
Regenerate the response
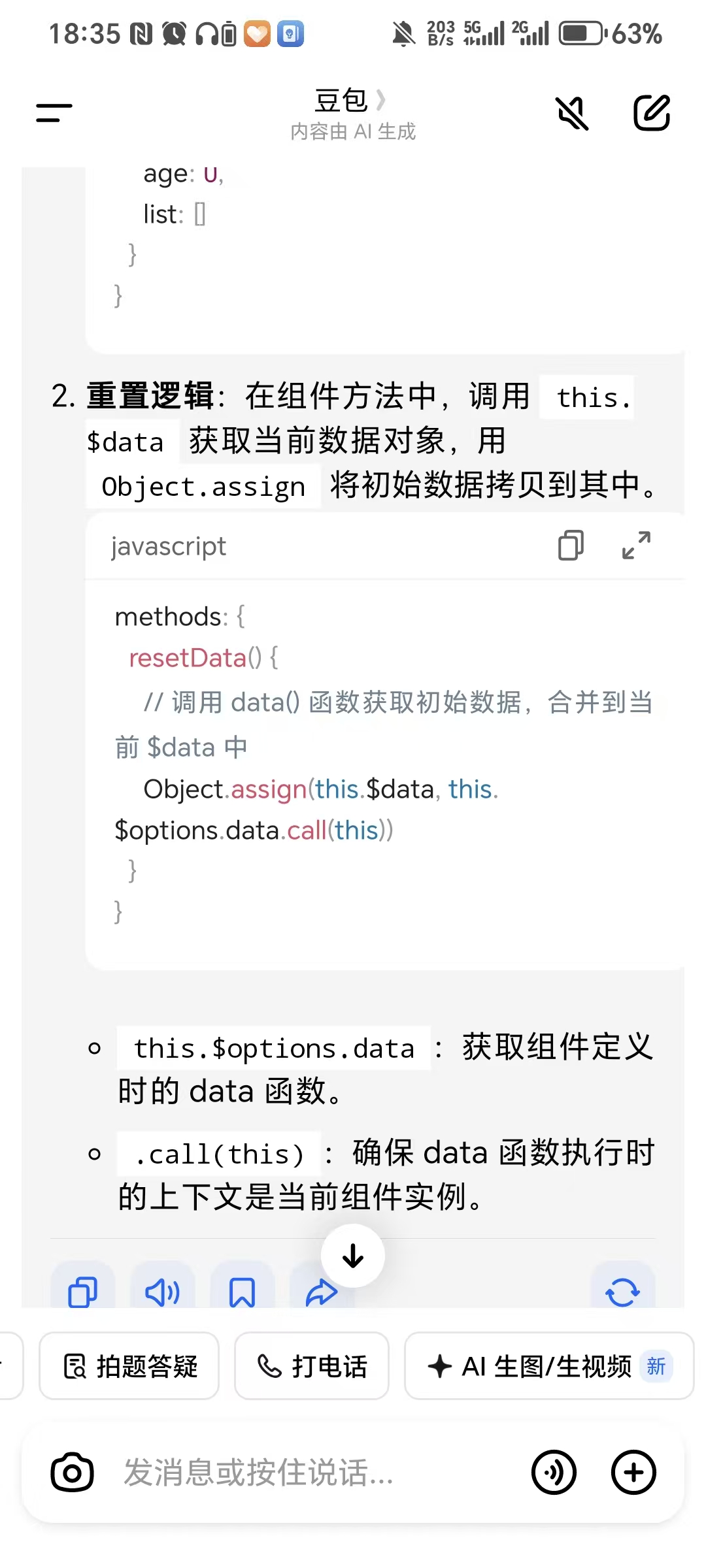tap(622, 1292)
